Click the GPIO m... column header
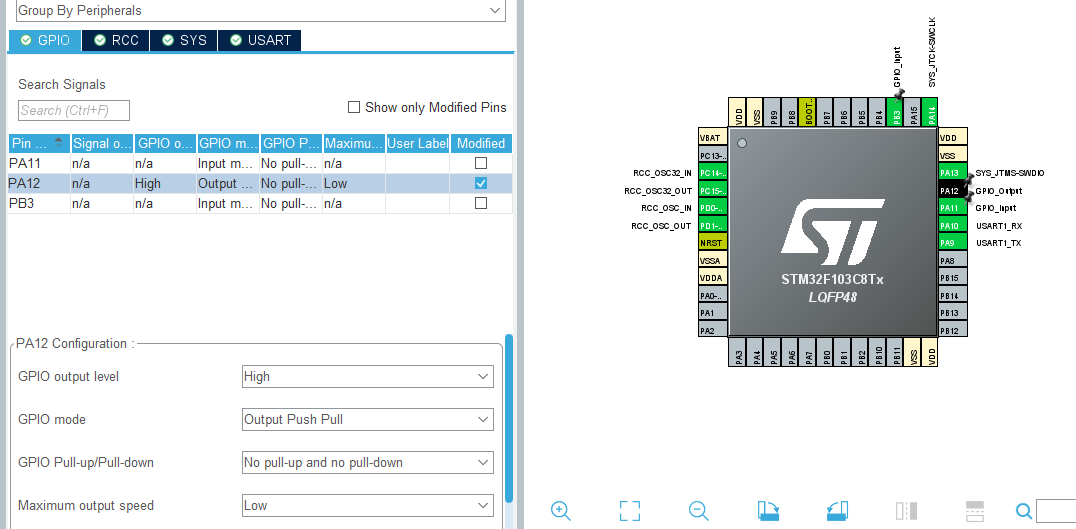1076x529 pixels. pyautogui.click(x=228, y=143)
